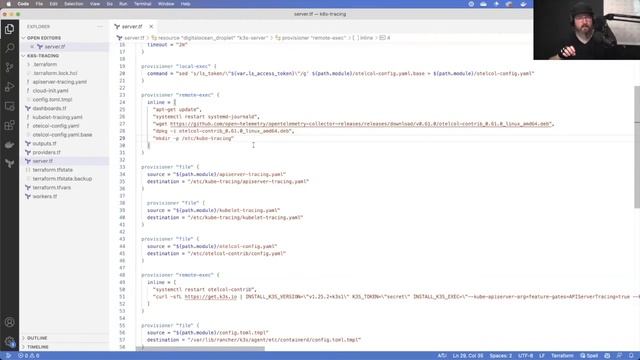Open the Edit menu
The width and height of the screenshot is (640, 360).
click(x=53, y=4)
